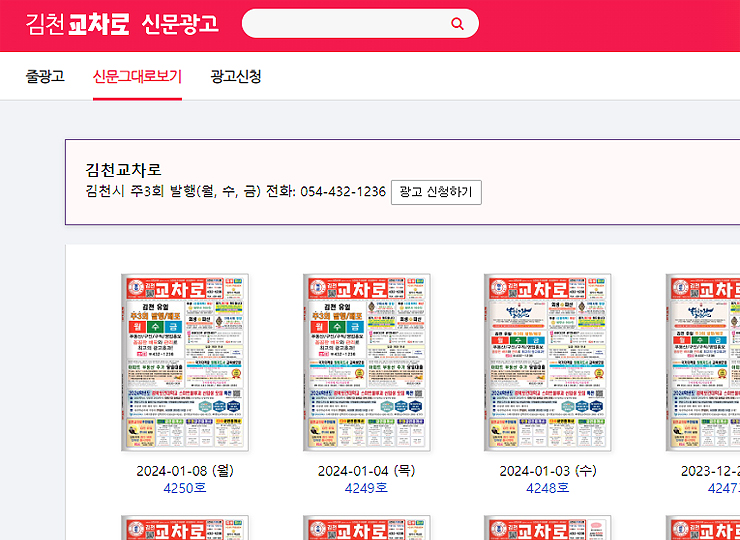Click the 광고 신청하기 button
Image resolution: width=740 pixels, height=540 pixels.
click(436, 192)
